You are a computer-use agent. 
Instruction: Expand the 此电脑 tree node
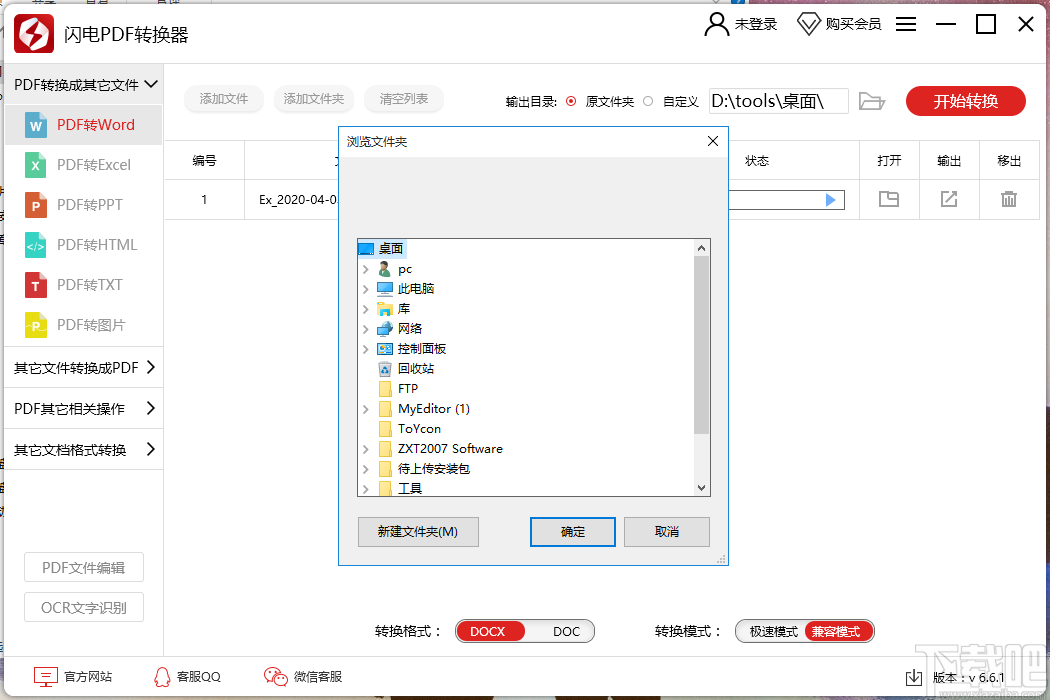click(x=365, y=288)
